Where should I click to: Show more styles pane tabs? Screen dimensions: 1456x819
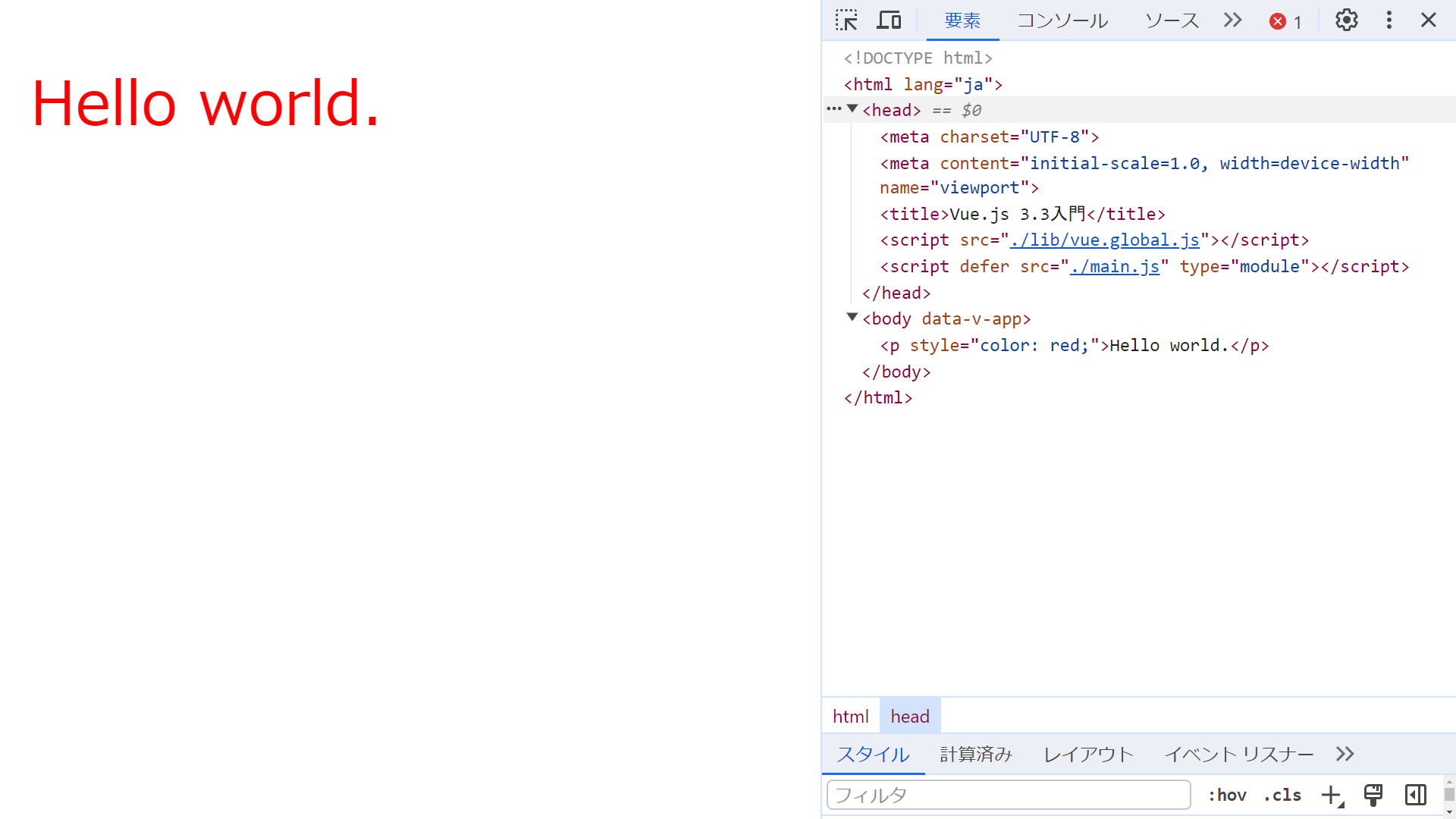(x=1345, y=754)
